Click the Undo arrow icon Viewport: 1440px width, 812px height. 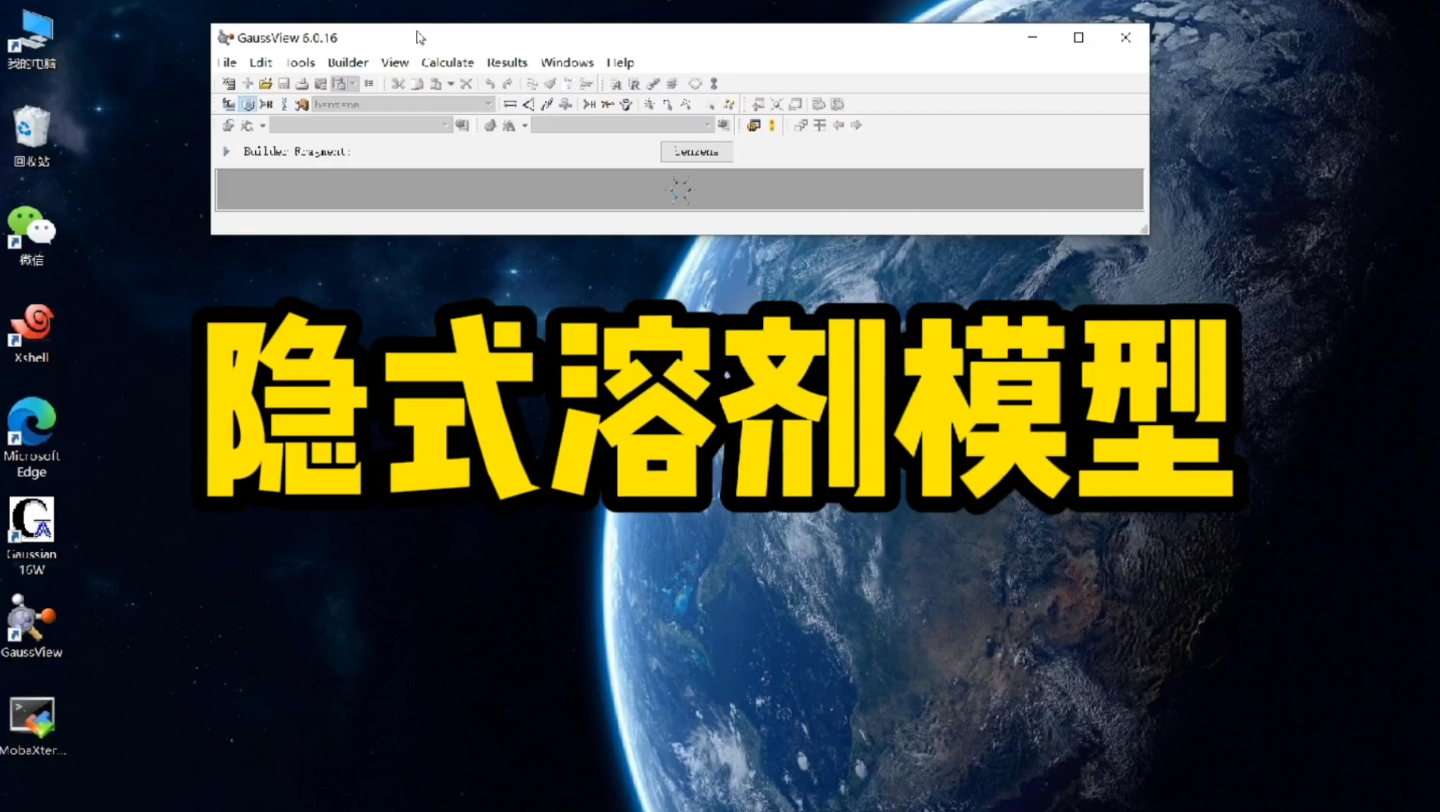[x=490, y=84]
